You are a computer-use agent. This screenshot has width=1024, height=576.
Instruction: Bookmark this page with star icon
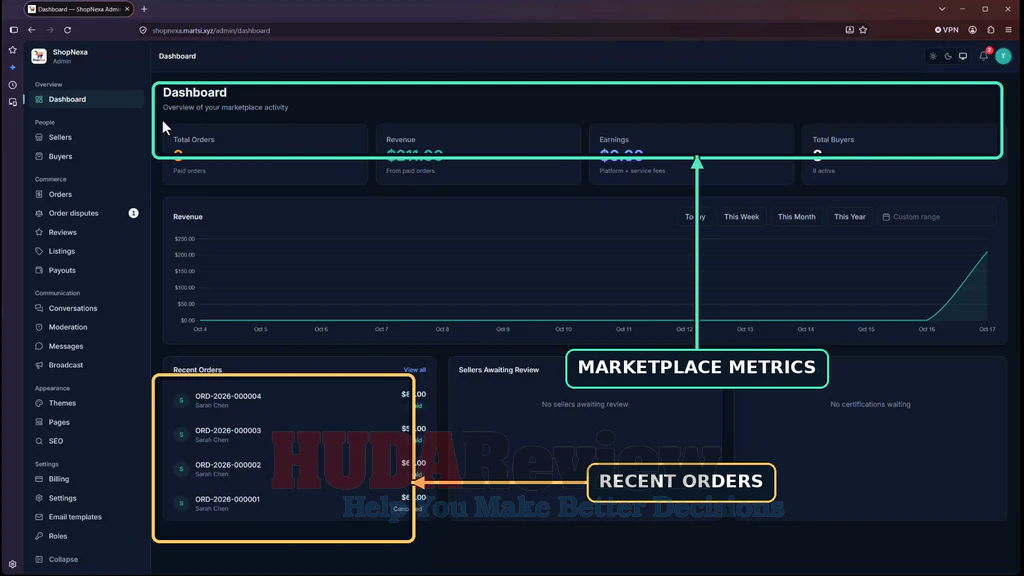point(863,30)
